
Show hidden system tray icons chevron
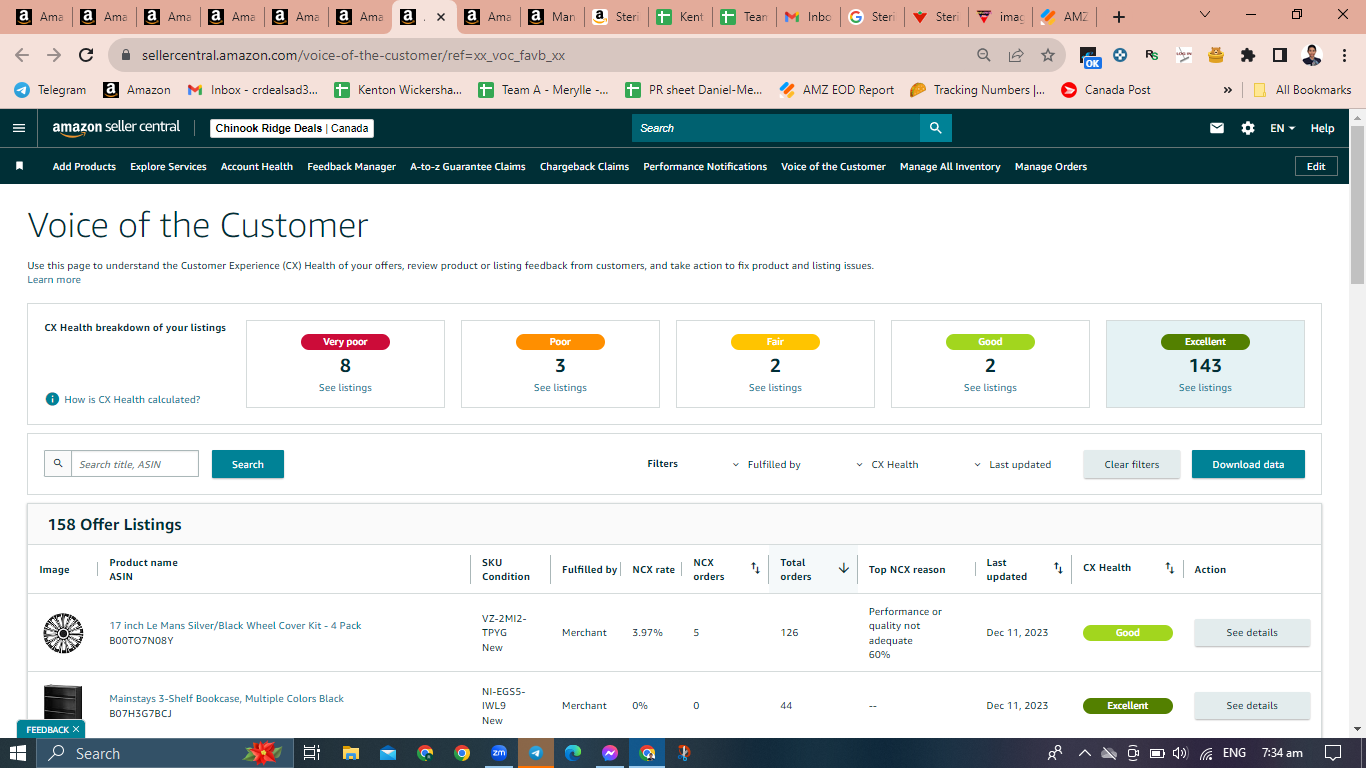1083,753
